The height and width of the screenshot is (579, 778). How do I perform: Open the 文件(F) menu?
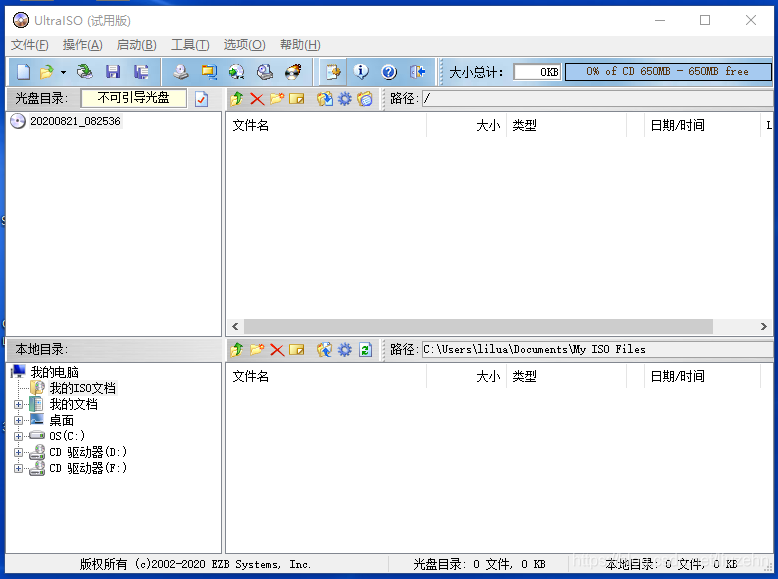[29, 45]
